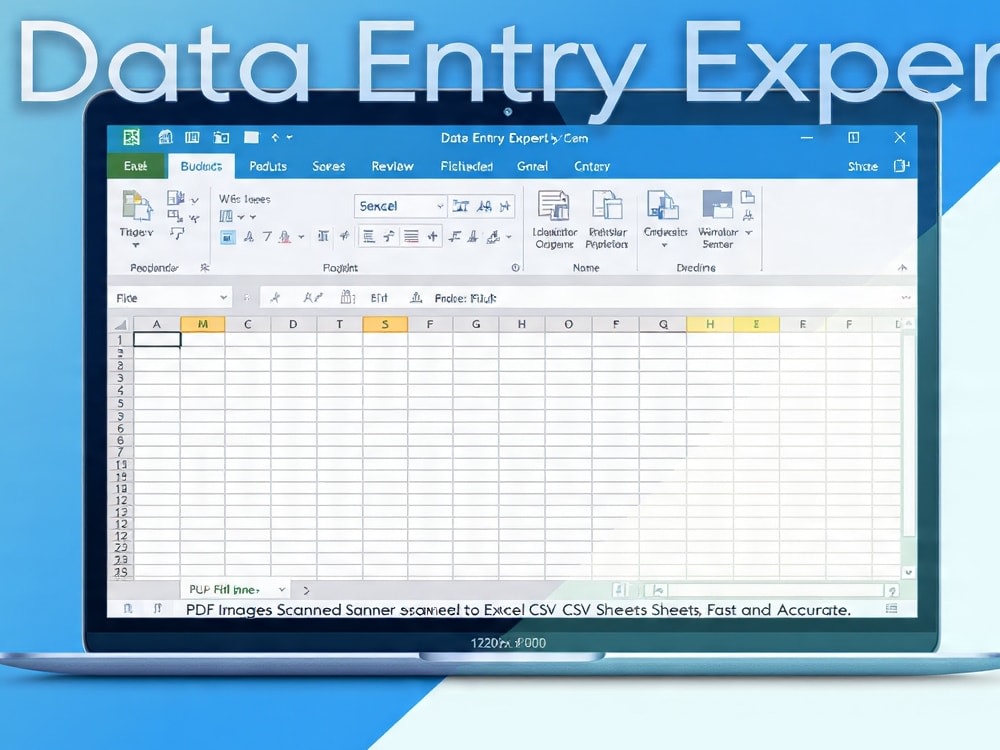The height and width of the screenshot is (750, 1000).
Task: Select row header 1
Action: 120,340
